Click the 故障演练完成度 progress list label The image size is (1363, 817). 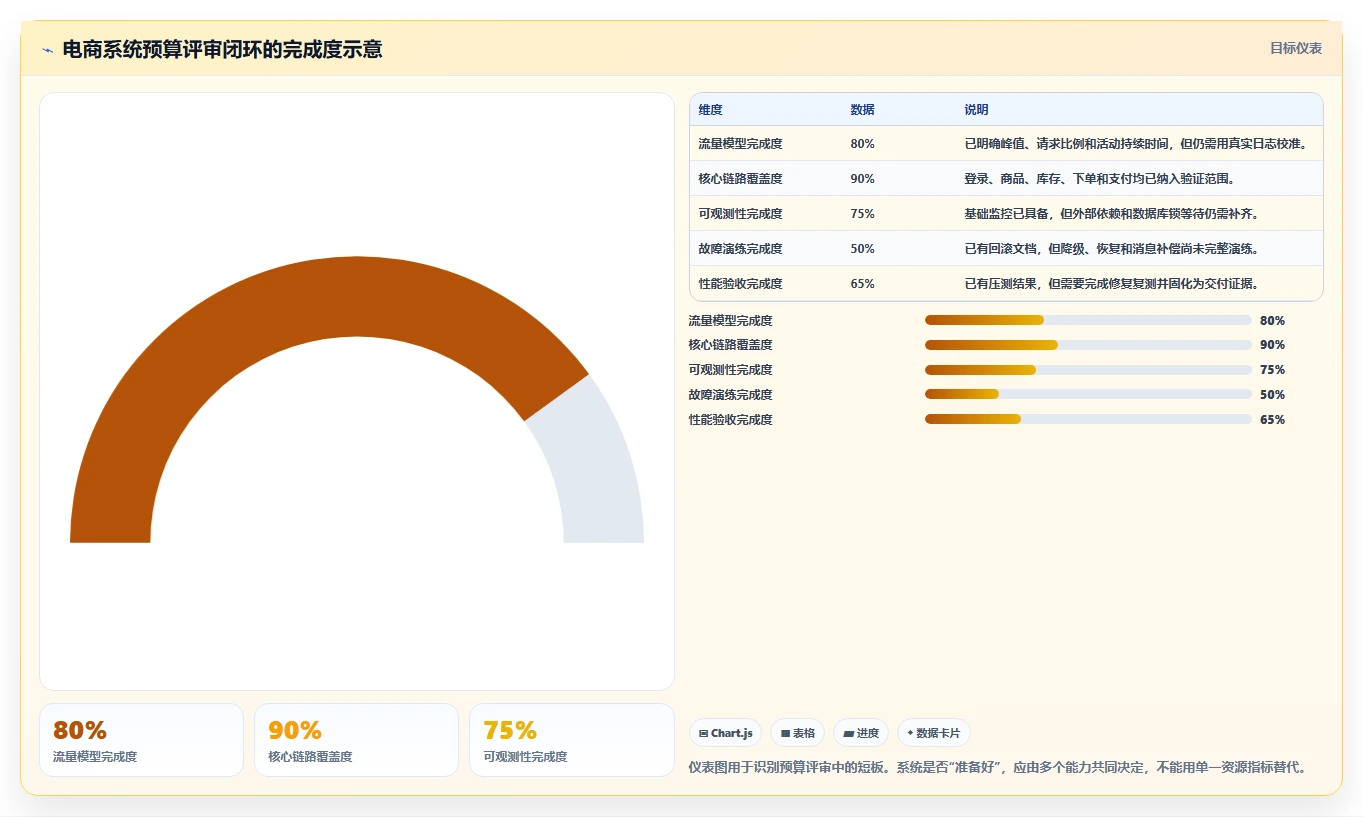730,395
